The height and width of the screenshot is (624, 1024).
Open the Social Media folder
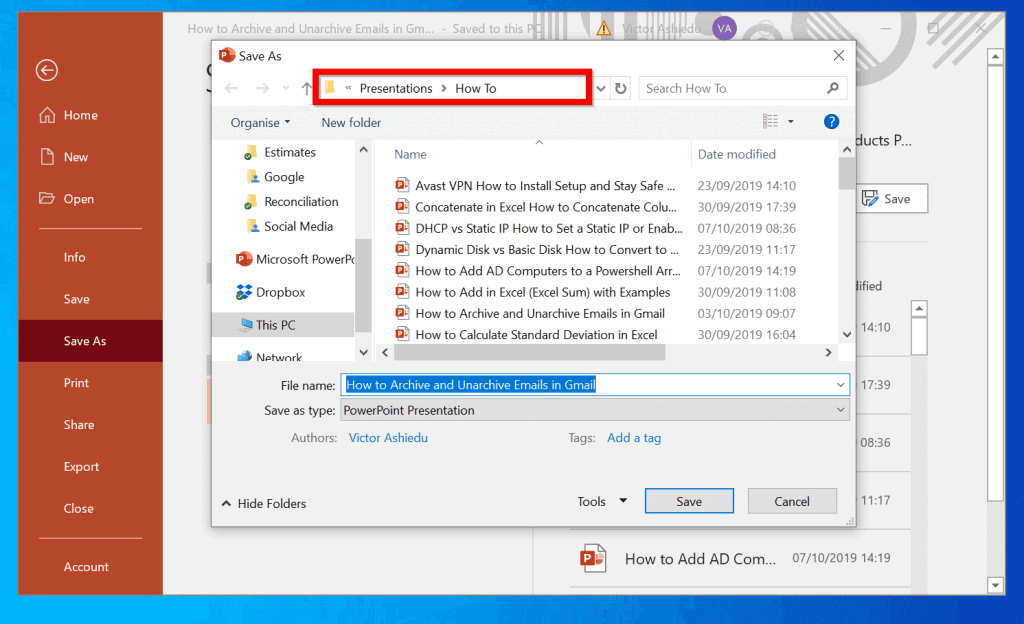click(290, 226)
